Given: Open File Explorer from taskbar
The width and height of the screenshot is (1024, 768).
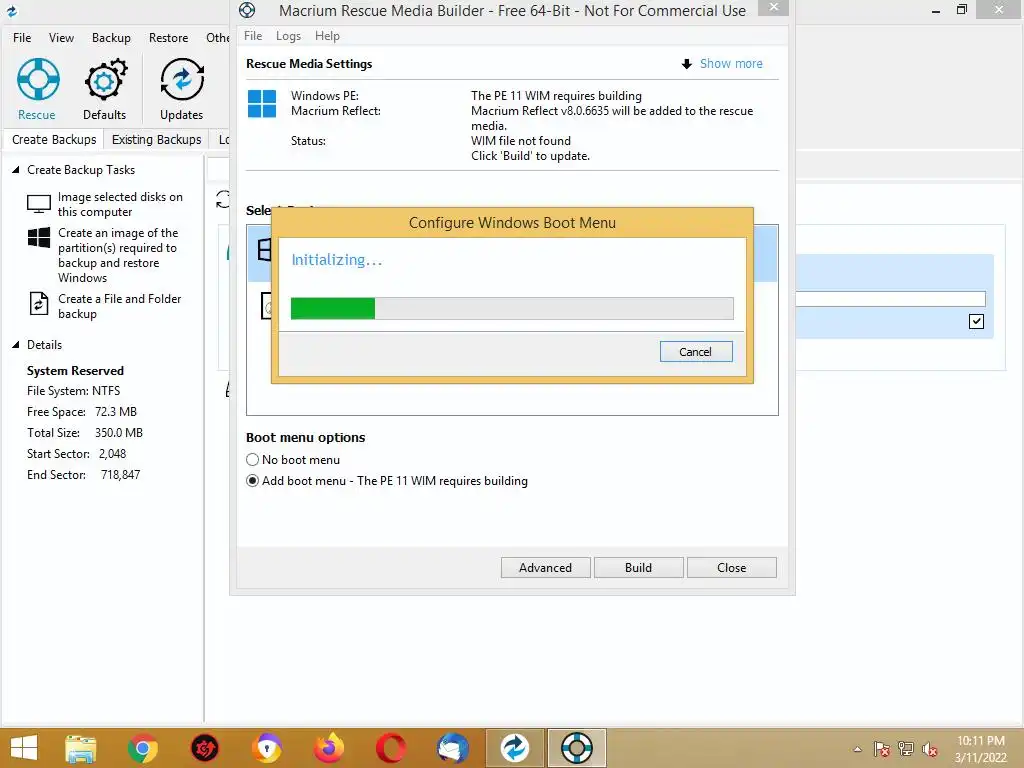Looking at the screenshot, I should (80, 748).
